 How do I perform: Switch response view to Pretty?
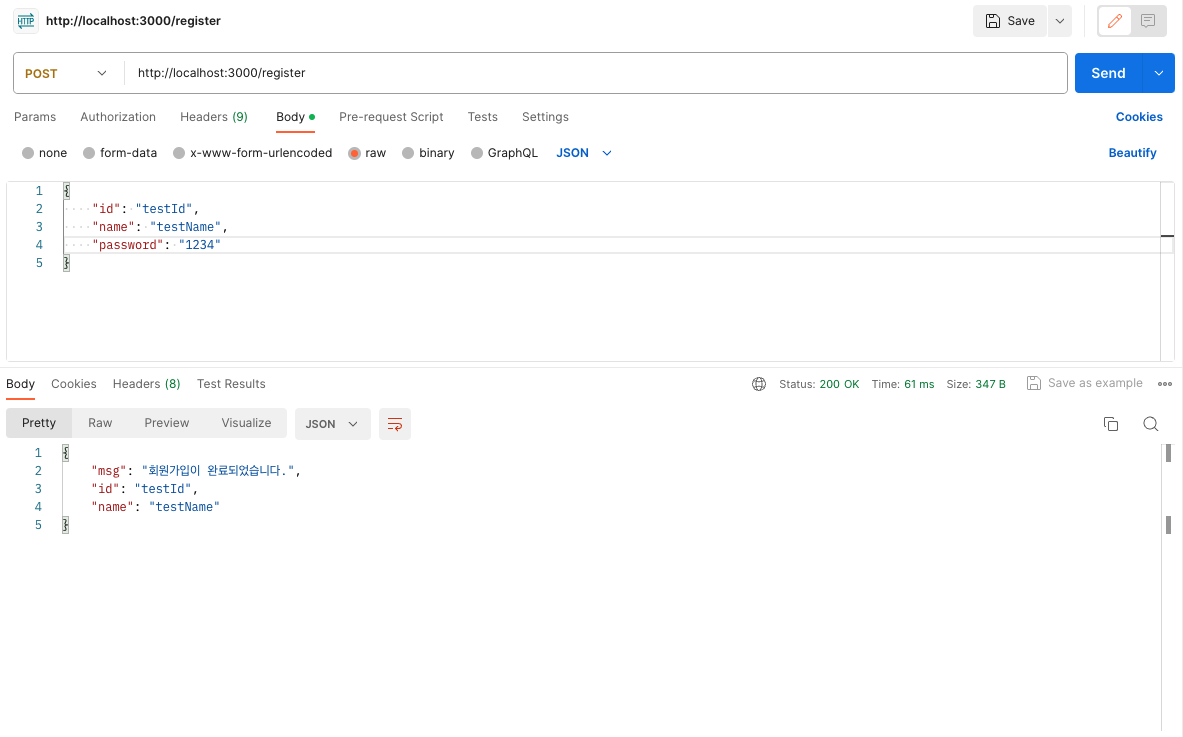tap(38, 423)
